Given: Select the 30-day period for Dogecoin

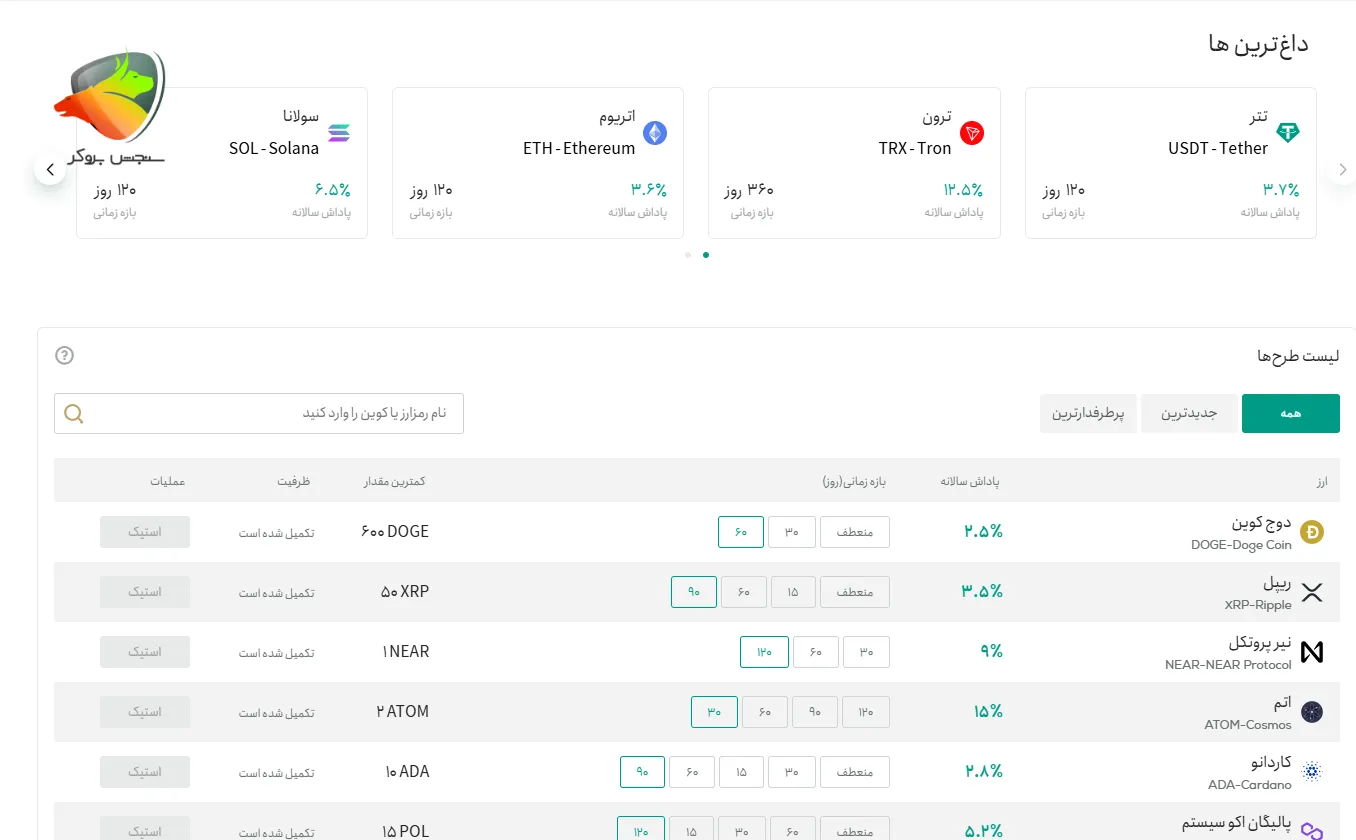Looking at the screenshot, I should pyautogui.click(x=791, y=532).
